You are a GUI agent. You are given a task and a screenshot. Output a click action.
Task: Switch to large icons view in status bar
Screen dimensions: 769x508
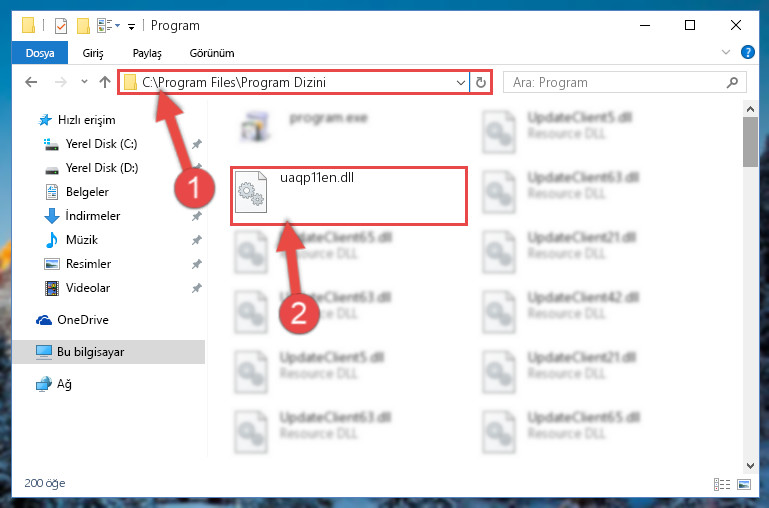tap(744, 484)
